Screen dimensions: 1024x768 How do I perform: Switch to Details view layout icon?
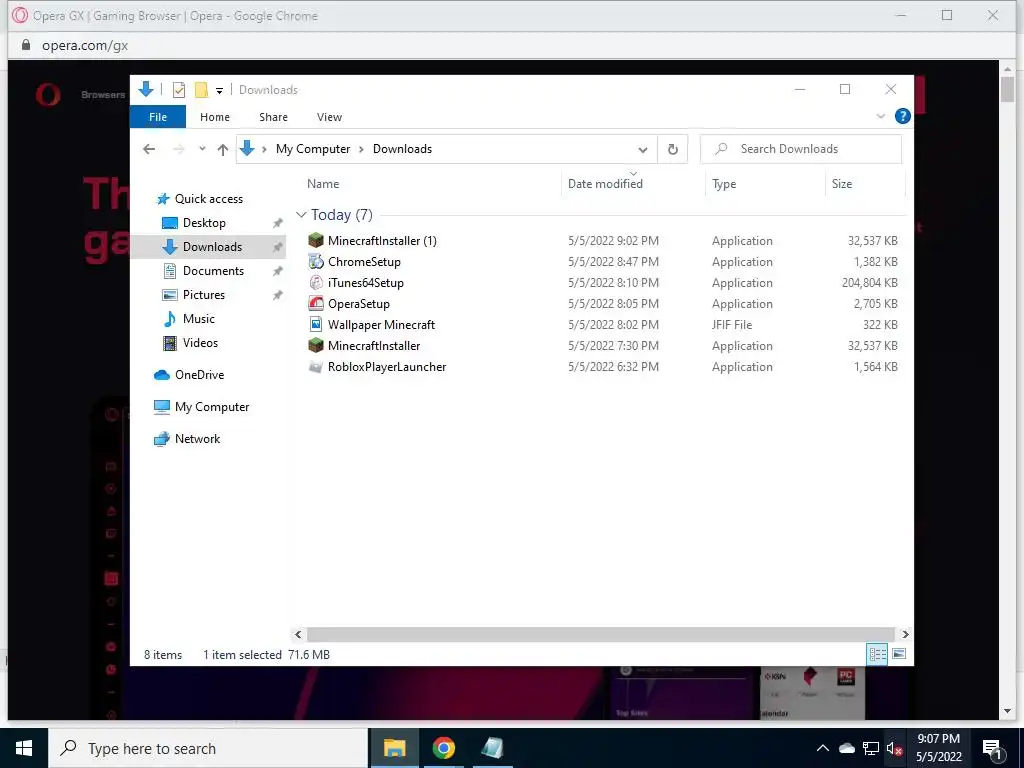(877, 654)
